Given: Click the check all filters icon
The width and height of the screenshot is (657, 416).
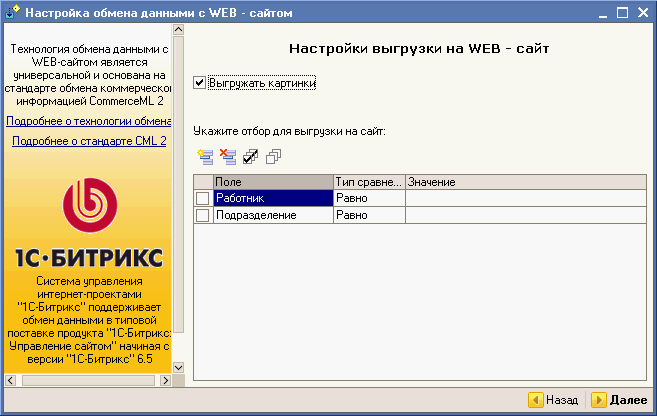Looking at the screenshot, I should [251, 156].
